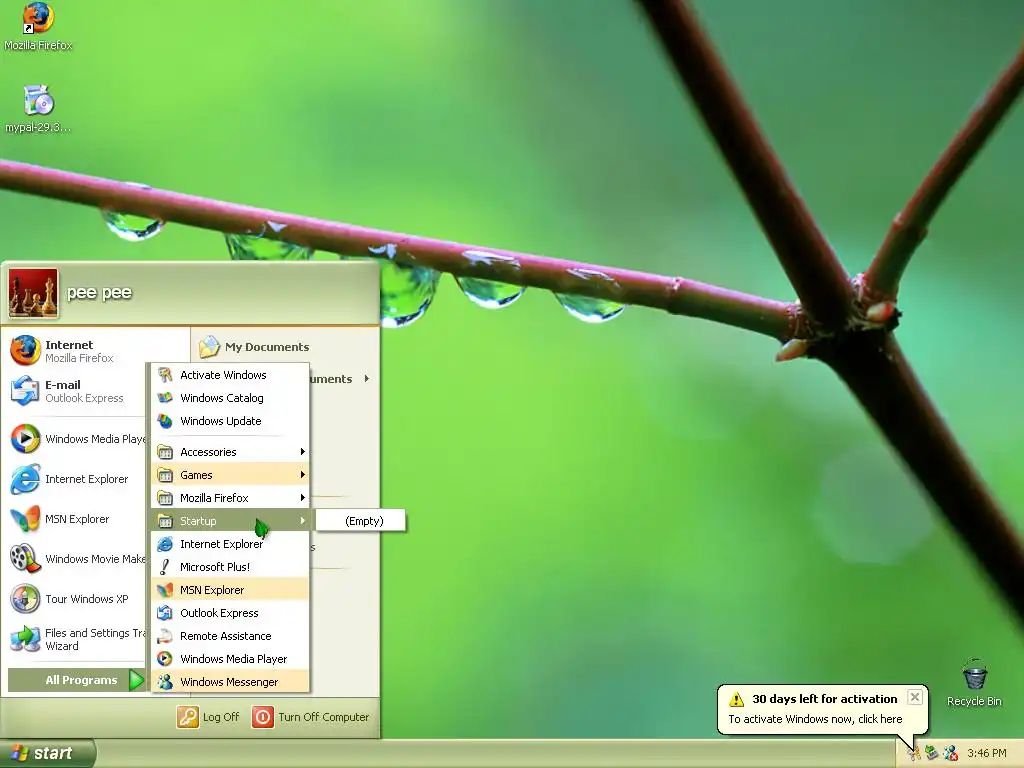The image size is (1024, 768).
Task: Start Windows Media Player from programs list
Action: [x=230, y=659]
